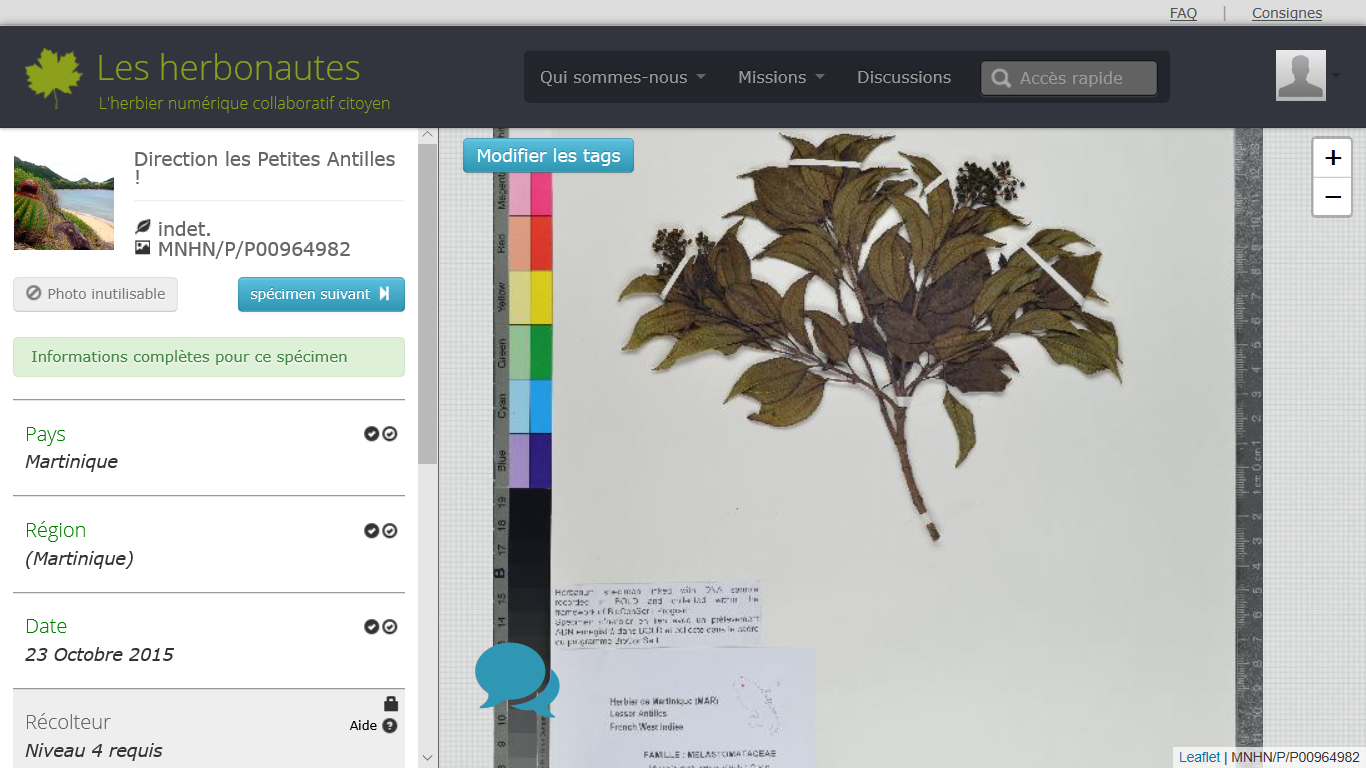Image resolution: width=1366 pixels, height=768 pixels.
Task: Click the left panel vertical scrollbar thumb
Action: (427, 300)
